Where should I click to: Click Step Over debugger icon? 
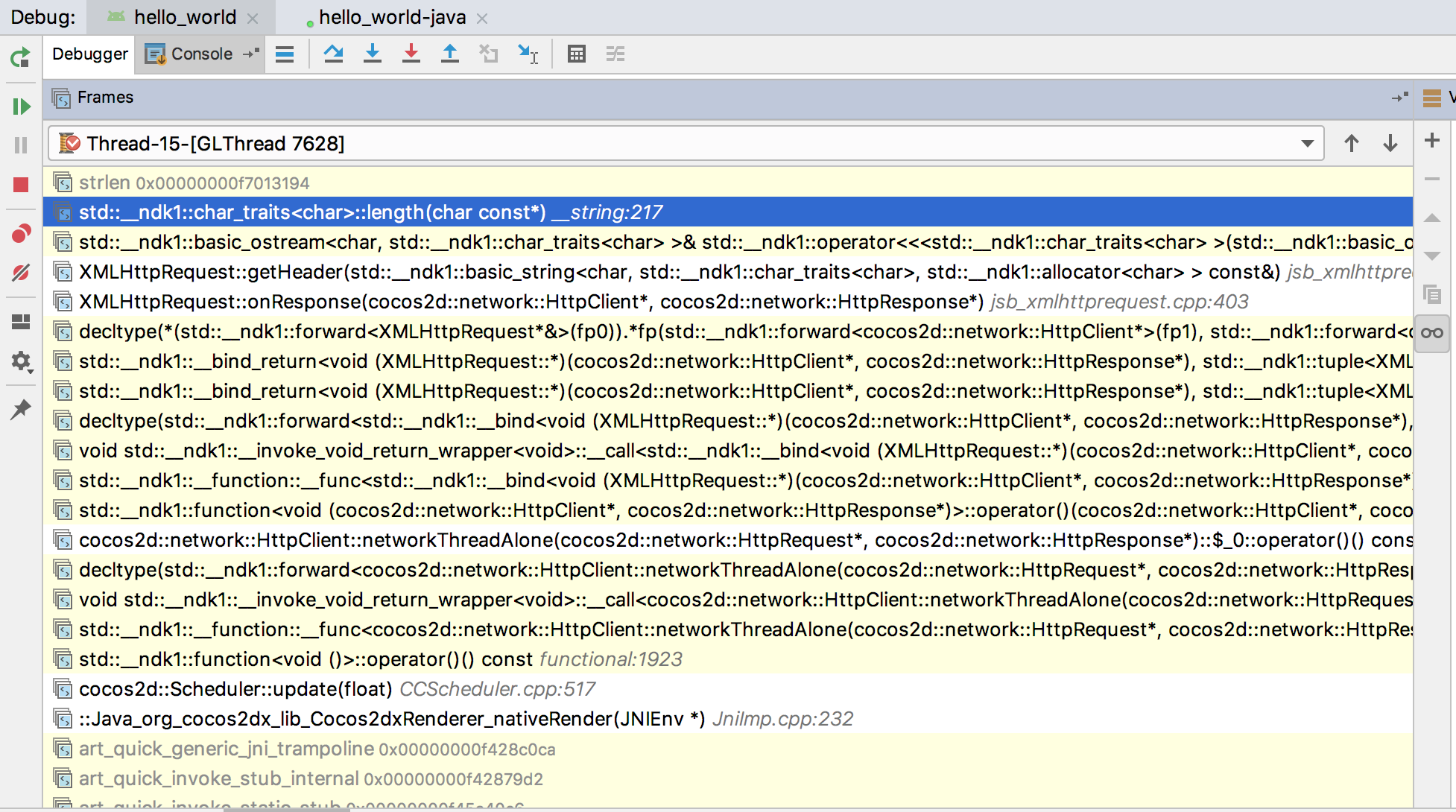point(333,54)
